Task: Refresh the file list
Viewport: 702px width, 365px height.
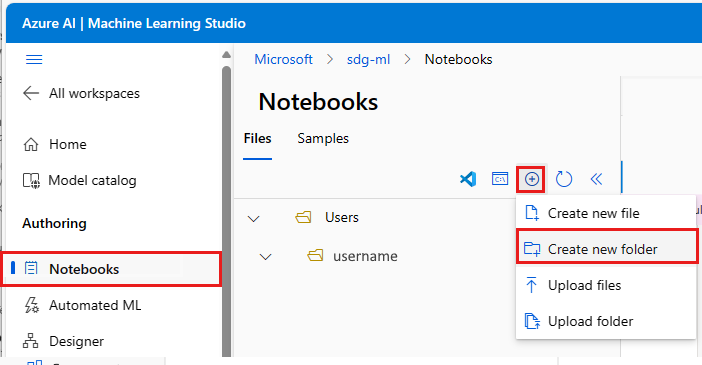Action: (564, 179)
